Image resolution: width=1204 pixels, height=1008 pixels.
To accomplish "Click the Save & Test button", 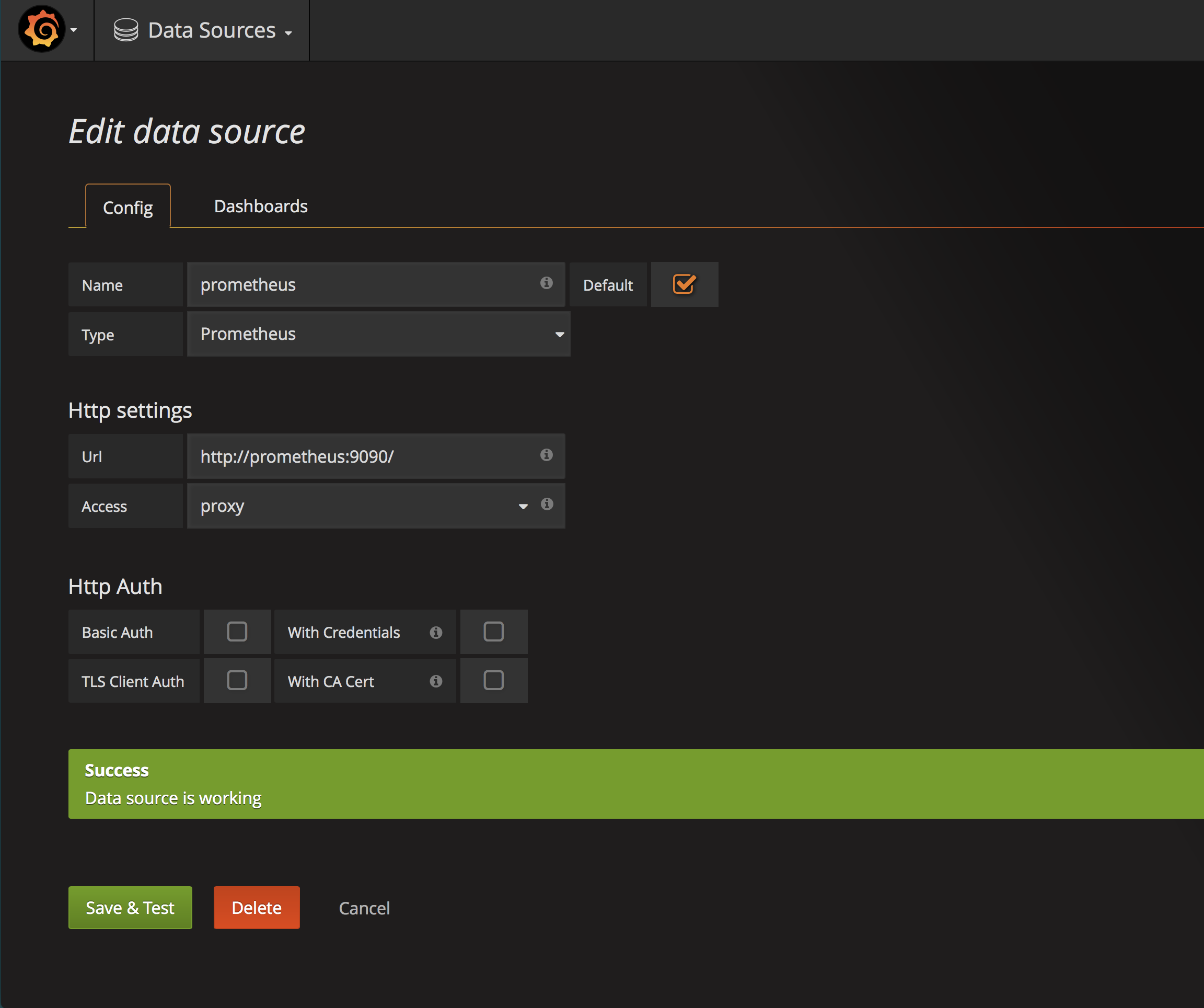I will [130, 908].
